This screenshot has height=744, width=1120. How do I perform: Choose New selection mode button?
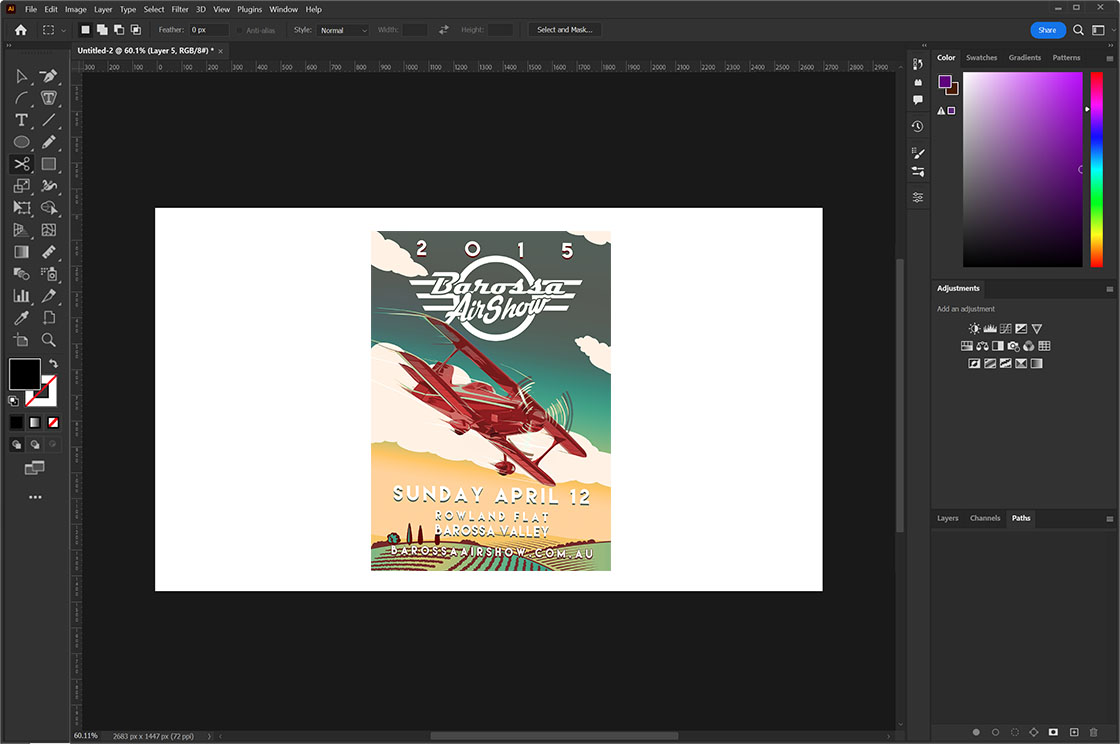click(85, 30)
